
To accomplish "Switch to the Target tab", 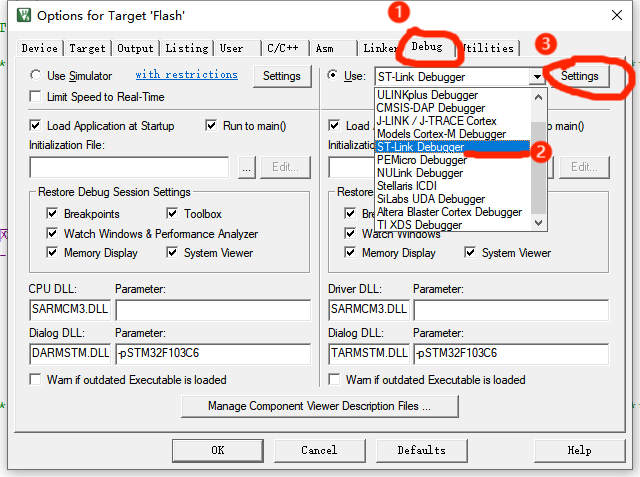I will 87,48.
